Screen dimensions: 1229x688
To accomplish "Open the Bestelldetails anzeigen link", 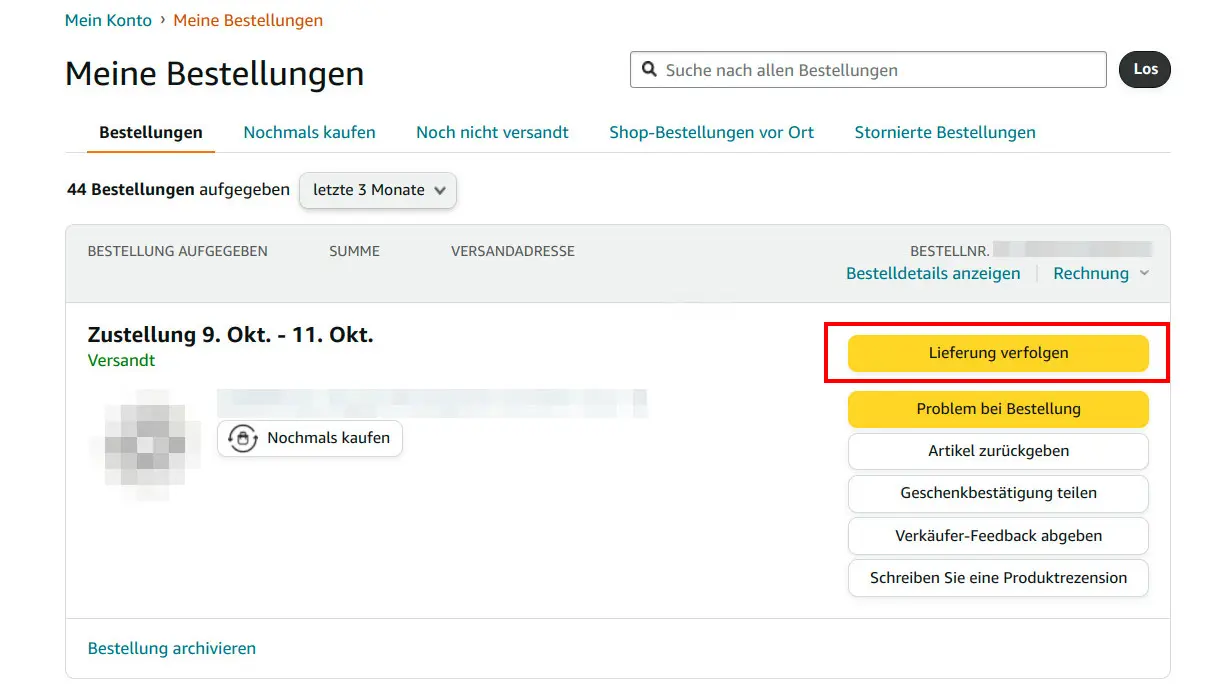I will 933,274.
